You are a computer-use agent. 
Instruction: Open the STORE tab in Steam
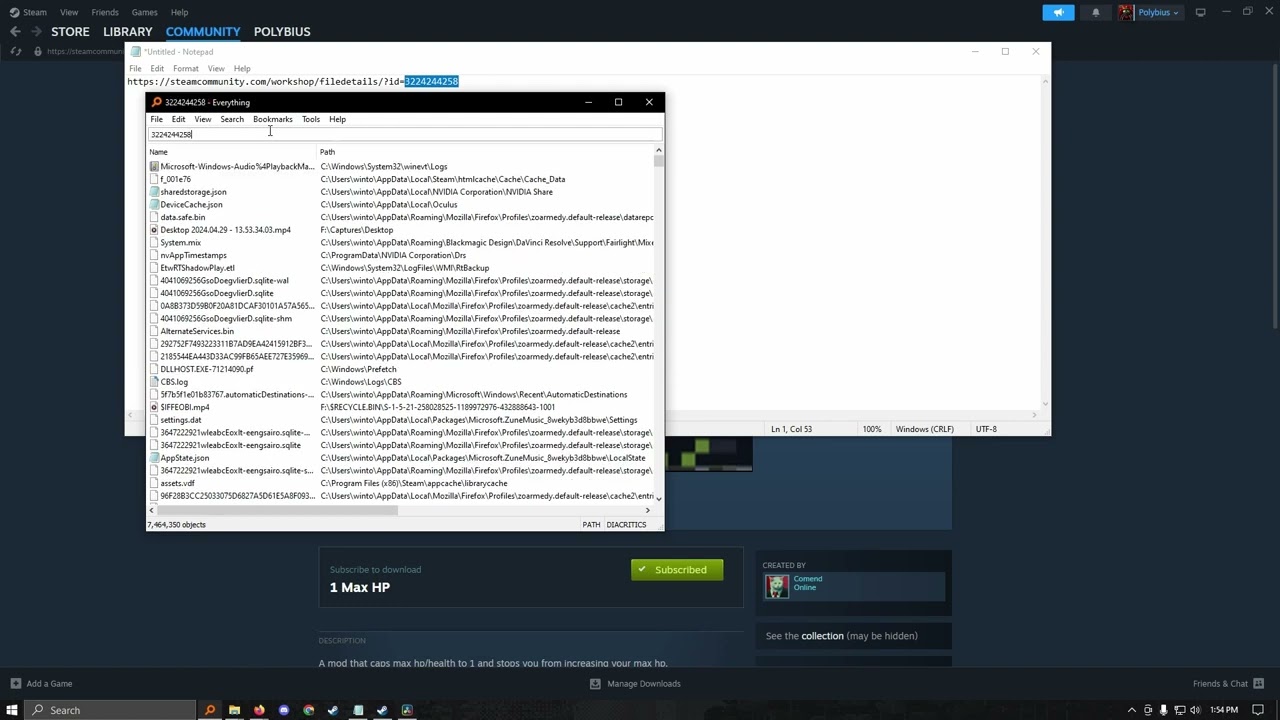click(x=70, y=32)
